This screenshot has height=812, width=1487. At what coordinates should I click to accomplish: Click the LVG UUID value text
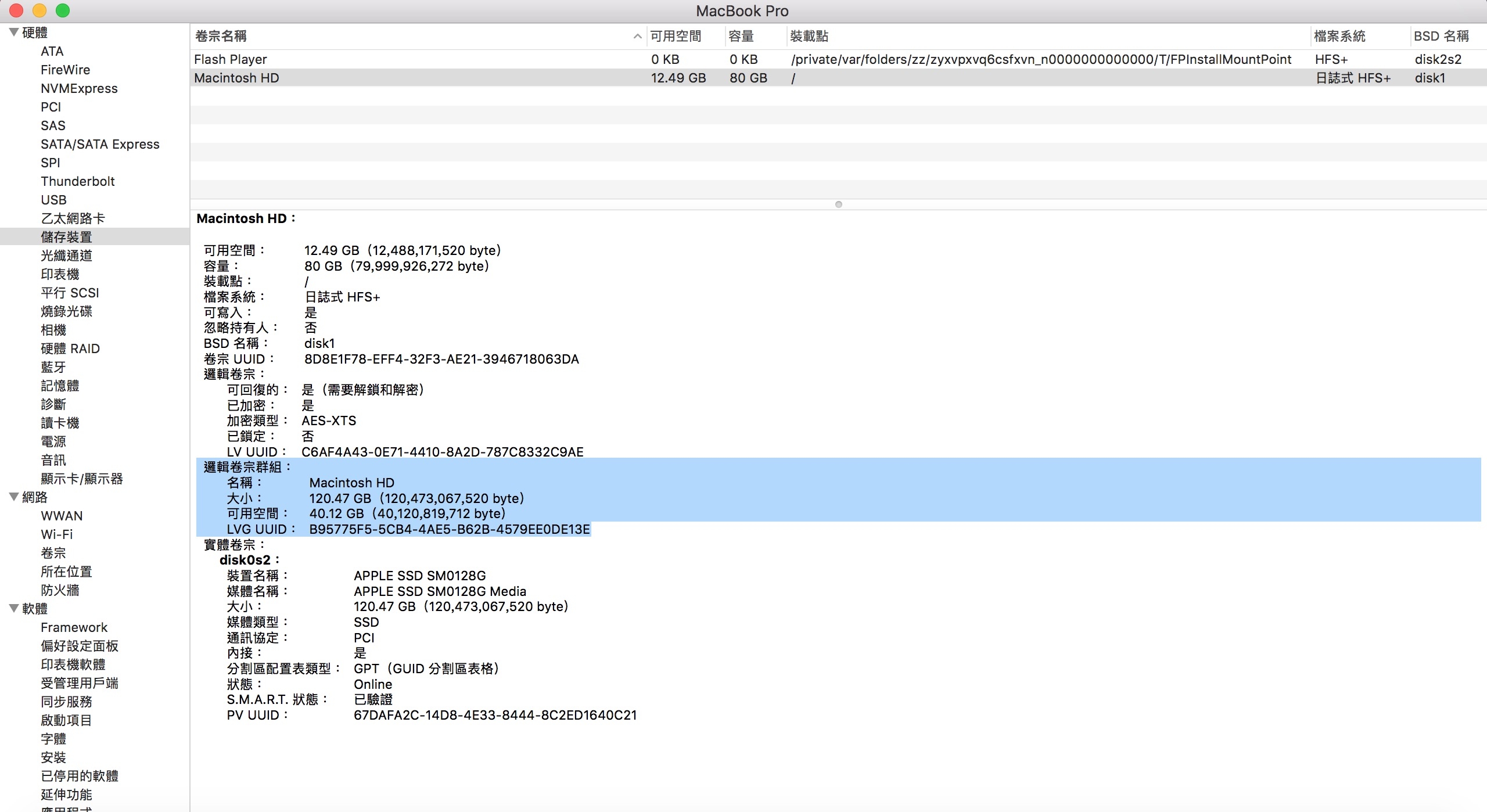click(x=450, y=529)
